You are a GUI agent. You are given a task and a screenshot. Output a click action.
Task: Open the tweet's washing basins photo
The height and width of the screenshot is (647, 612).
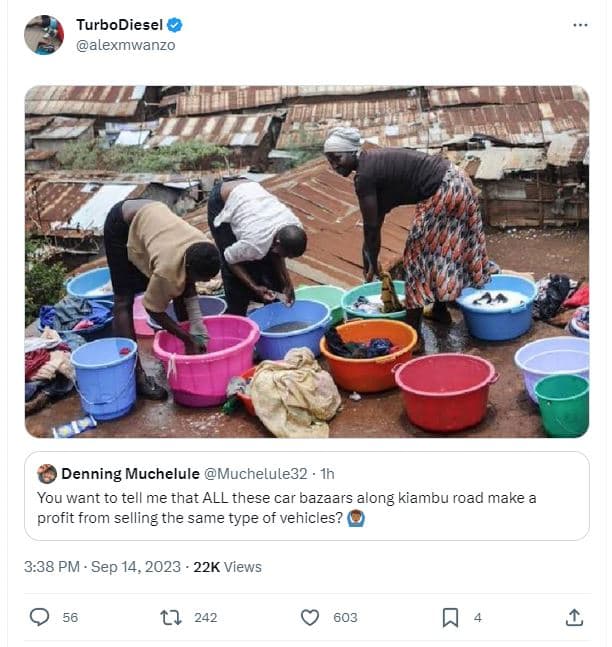click(x=306, y=261)
